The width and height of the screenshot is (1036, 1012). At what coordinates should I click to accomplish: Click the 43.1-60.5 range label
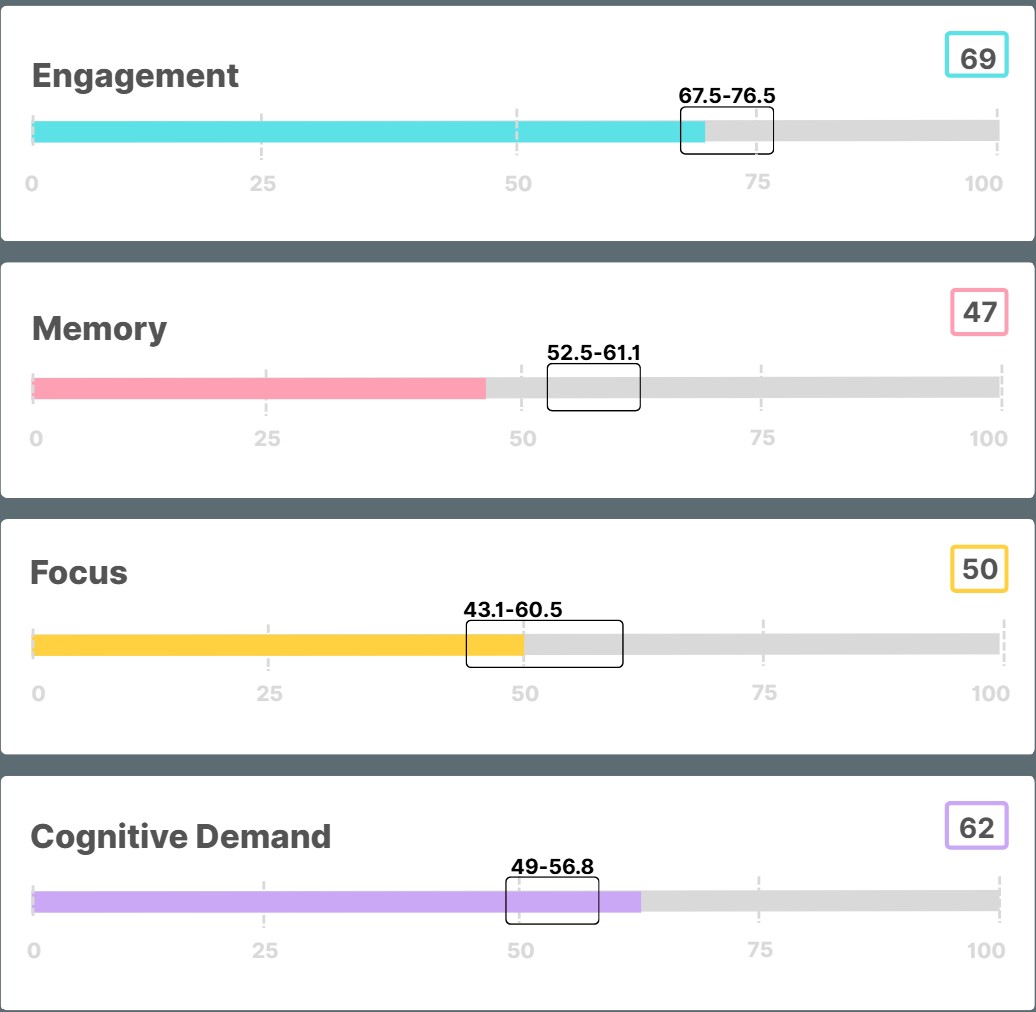pyautogui.click(x=513, y=609)
